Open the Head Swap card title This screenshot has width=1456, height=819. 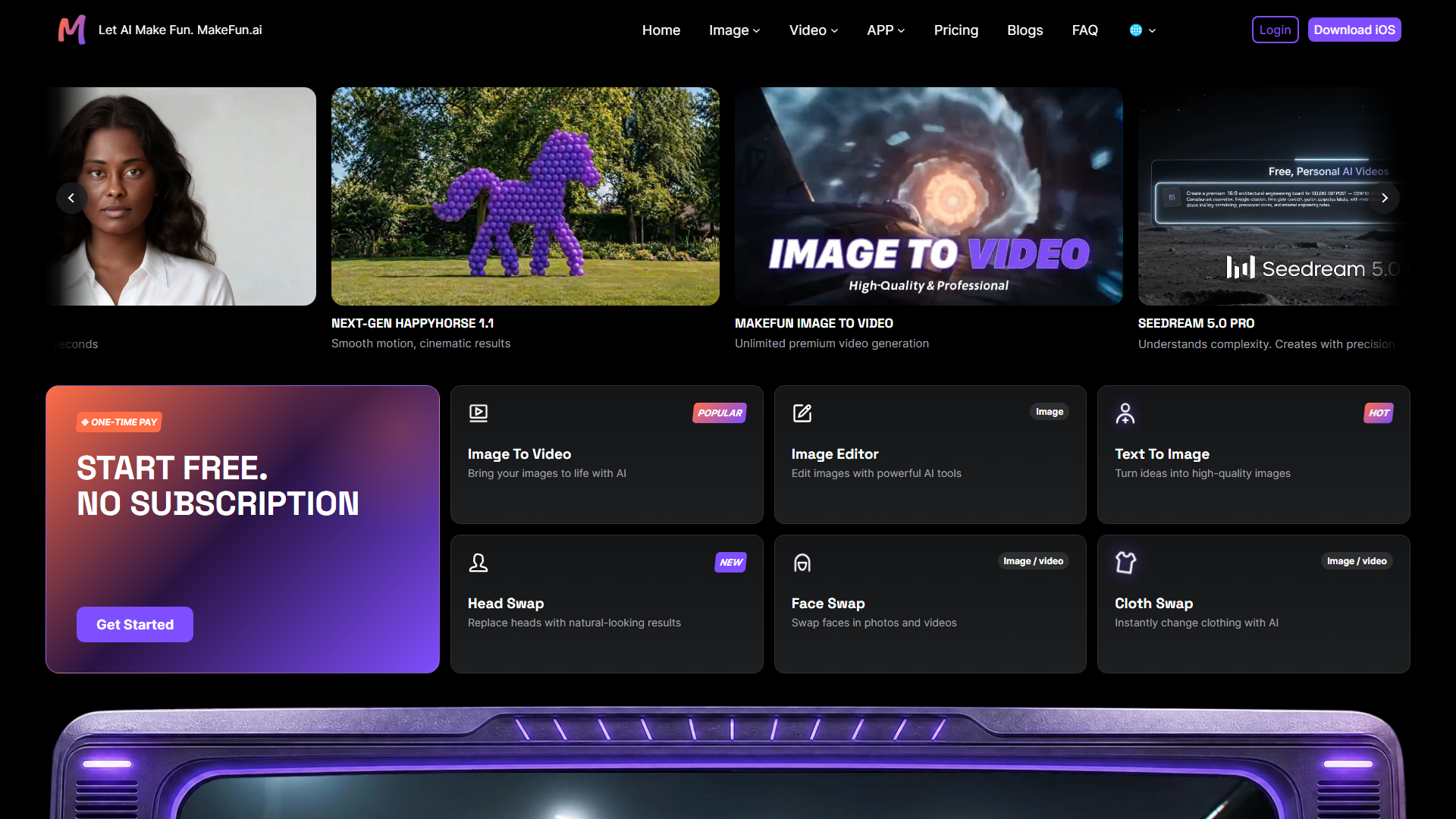click(506, 603)
